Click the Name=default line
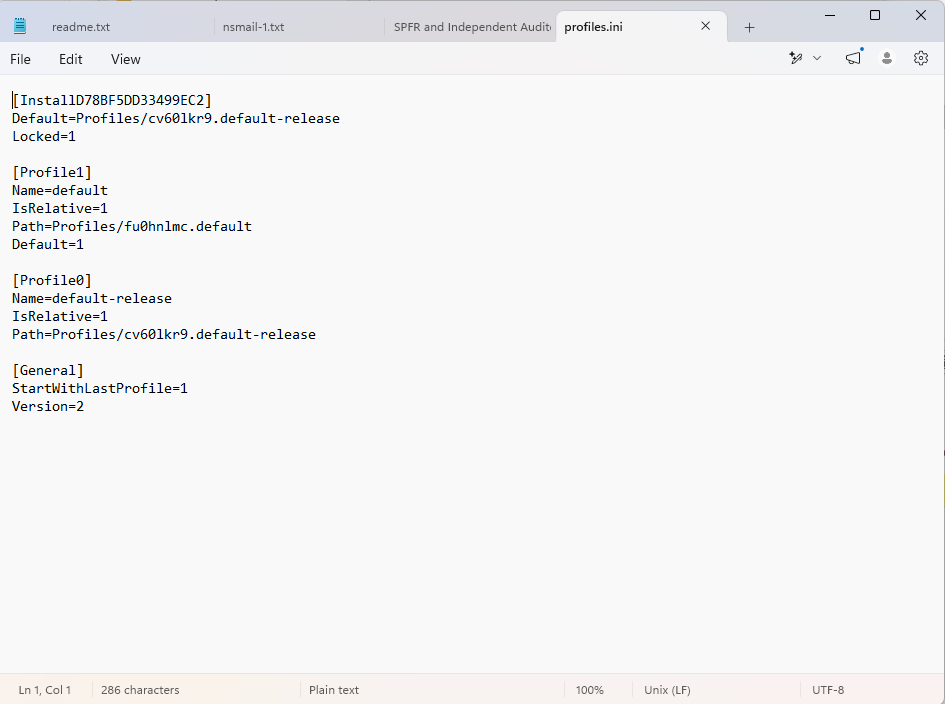 pos(60,190)
